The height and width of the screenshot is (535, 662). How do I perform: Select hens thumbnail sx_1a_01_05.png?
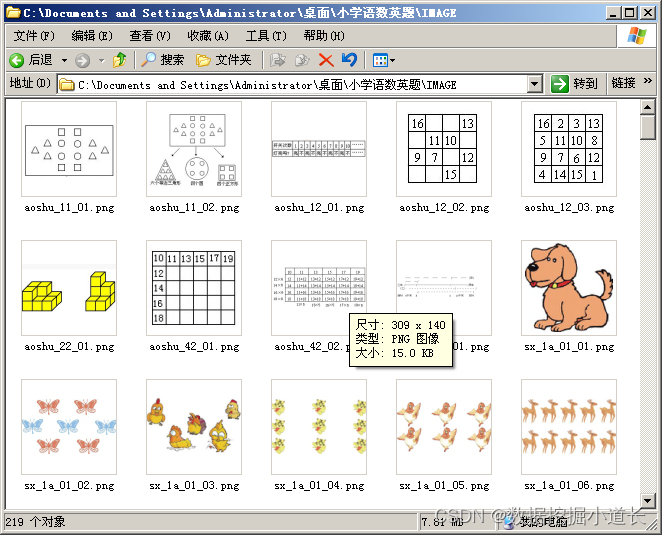(444, 427)
